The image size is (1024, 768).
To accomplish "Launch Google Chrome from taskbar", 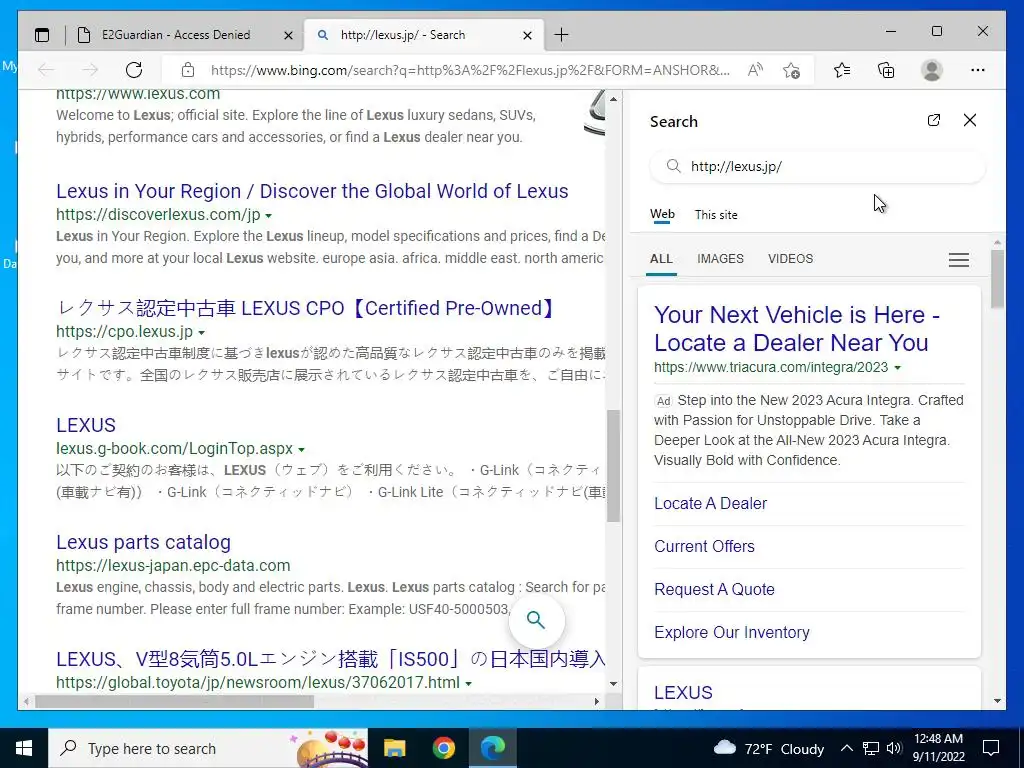I will click(443, 748).
